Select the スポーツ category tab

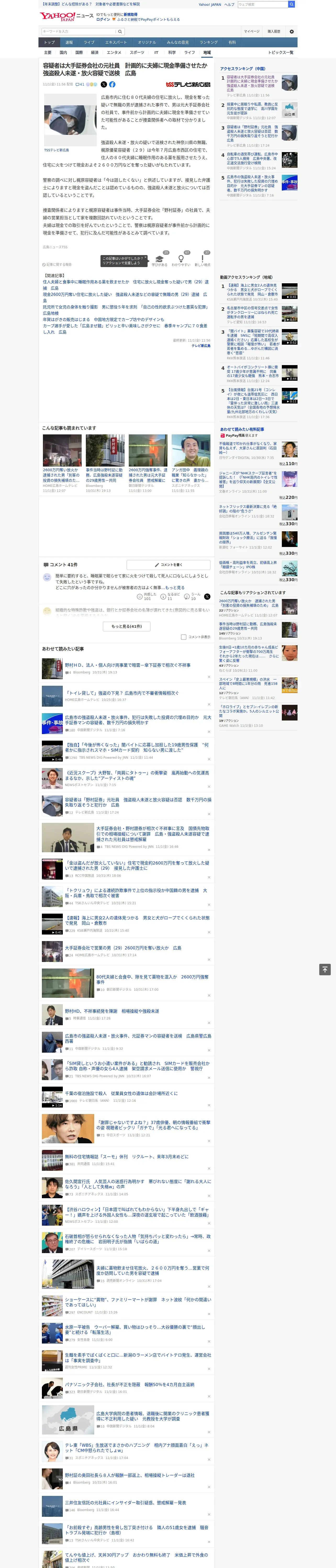137,52
